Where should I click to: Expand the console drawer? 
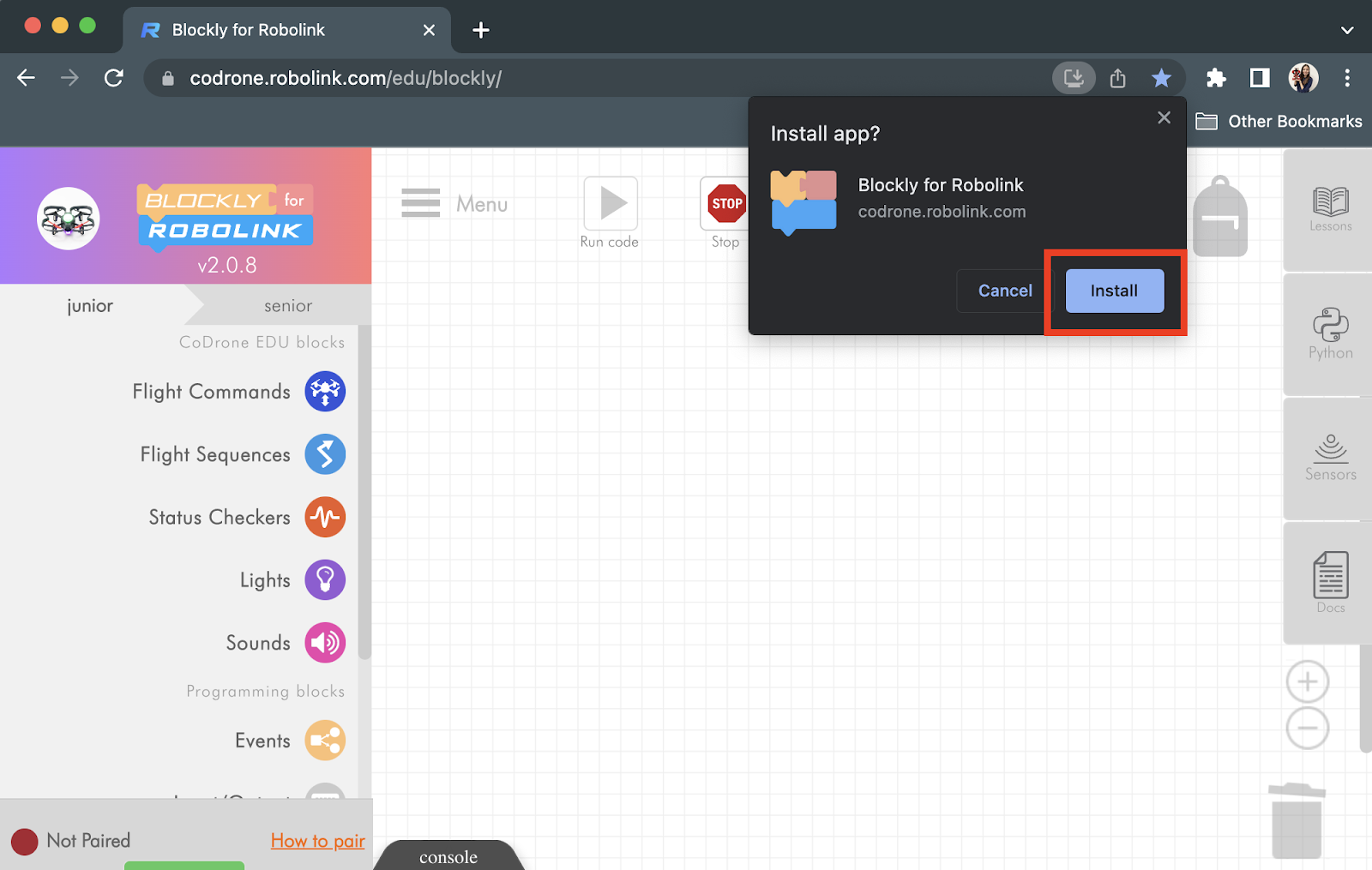[448, 856]
